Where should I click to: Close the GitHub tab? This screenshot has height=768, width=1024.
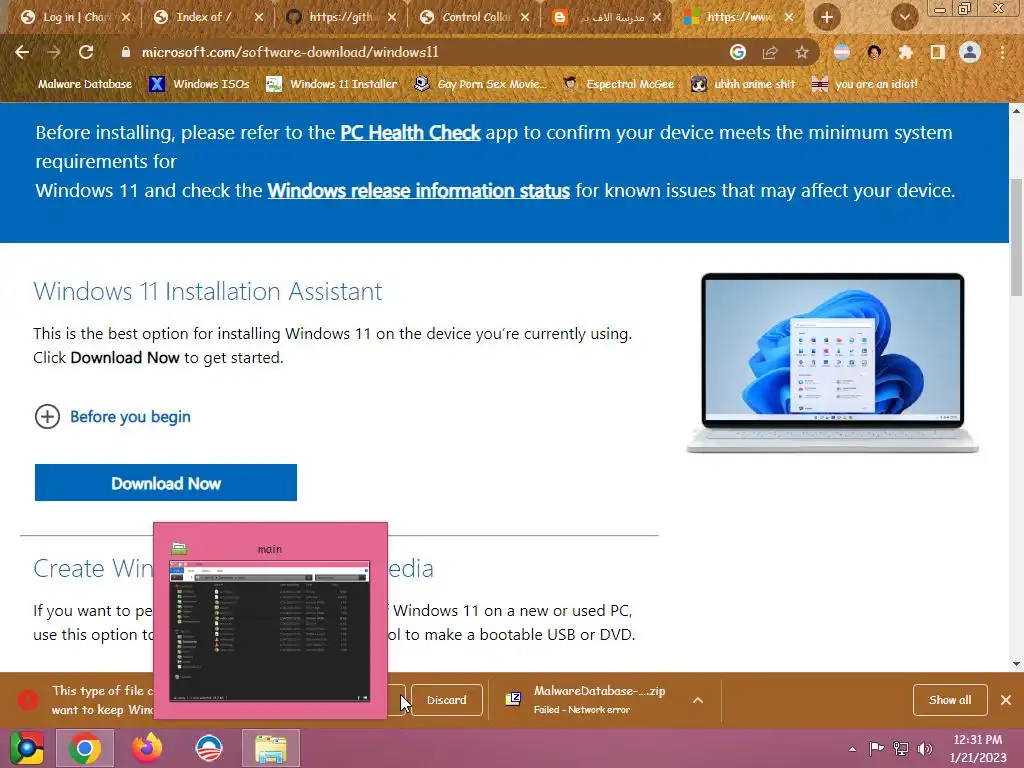click(x=392, y=17)
